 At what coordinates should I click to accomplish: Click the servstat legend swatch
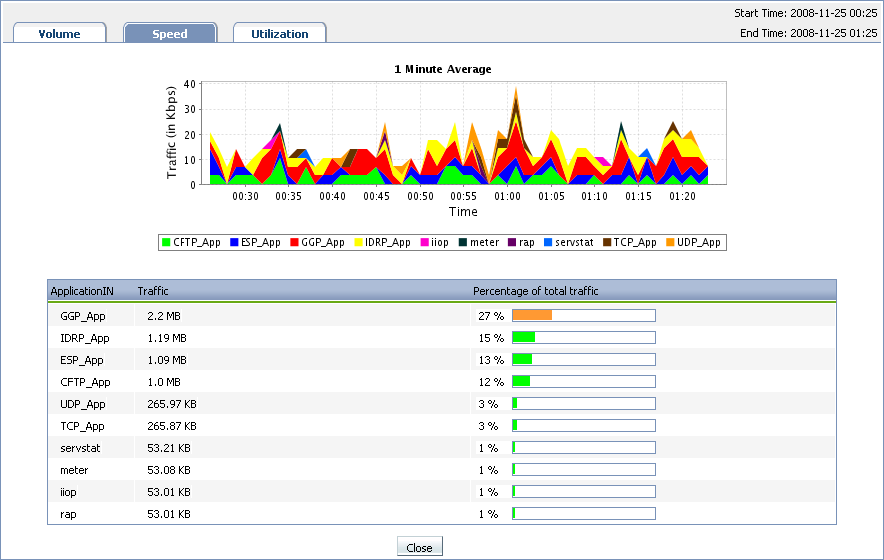point(546,243)
